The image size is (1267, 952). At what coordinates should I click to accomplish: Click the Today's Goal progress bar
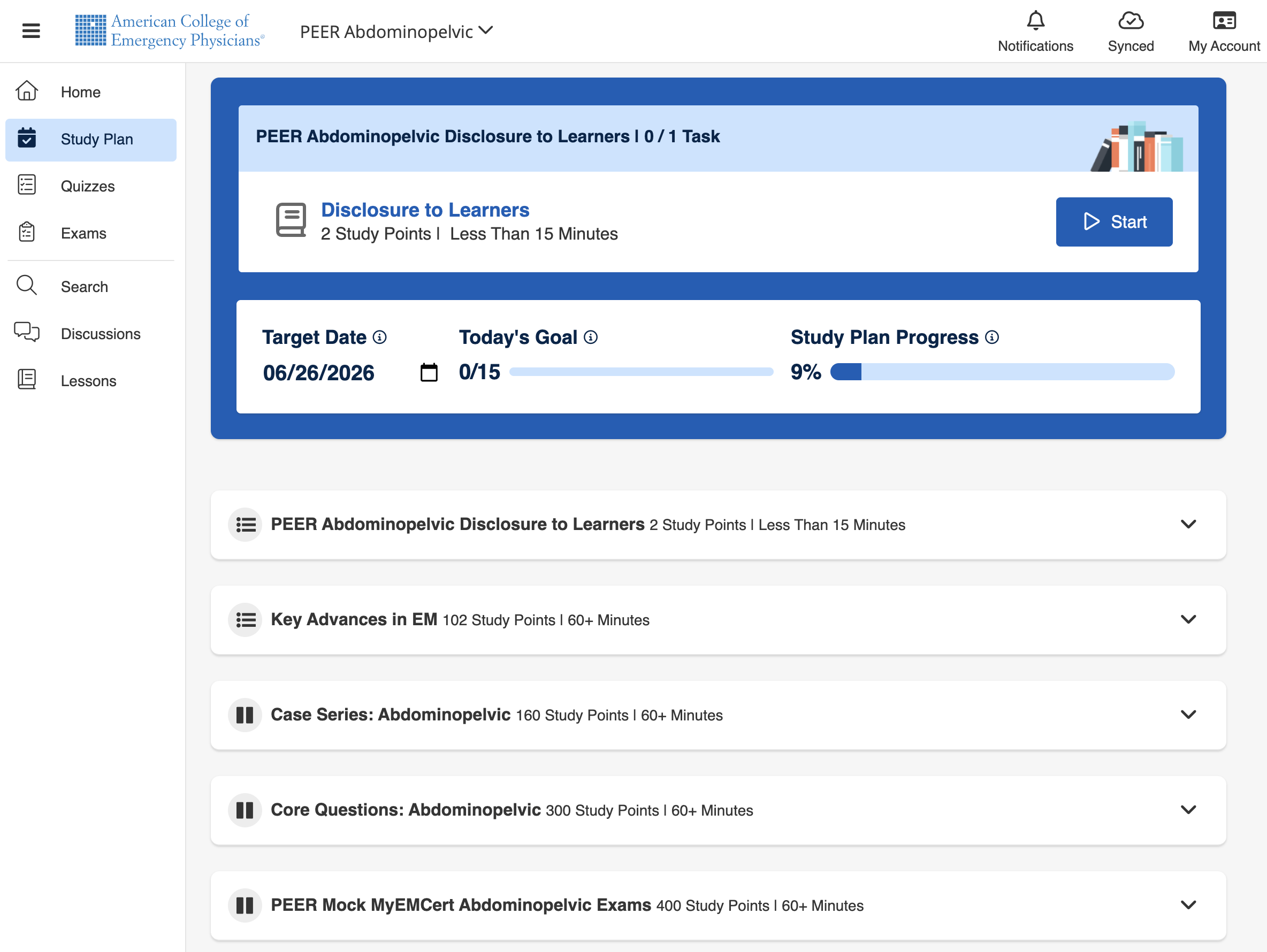point(641,372)
